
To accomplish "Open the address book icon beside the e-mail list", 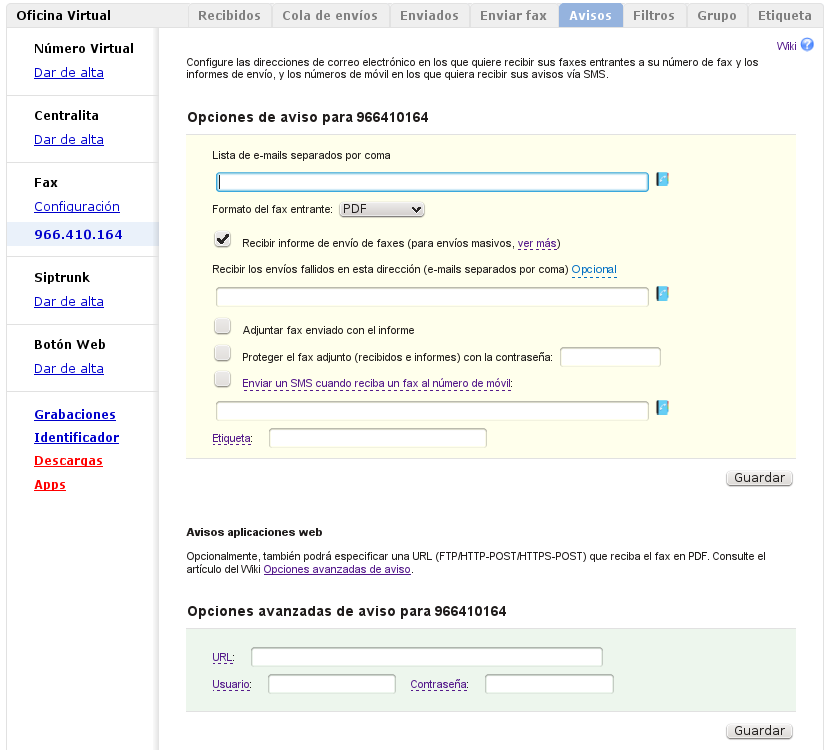I will click(x=661, y=181).
